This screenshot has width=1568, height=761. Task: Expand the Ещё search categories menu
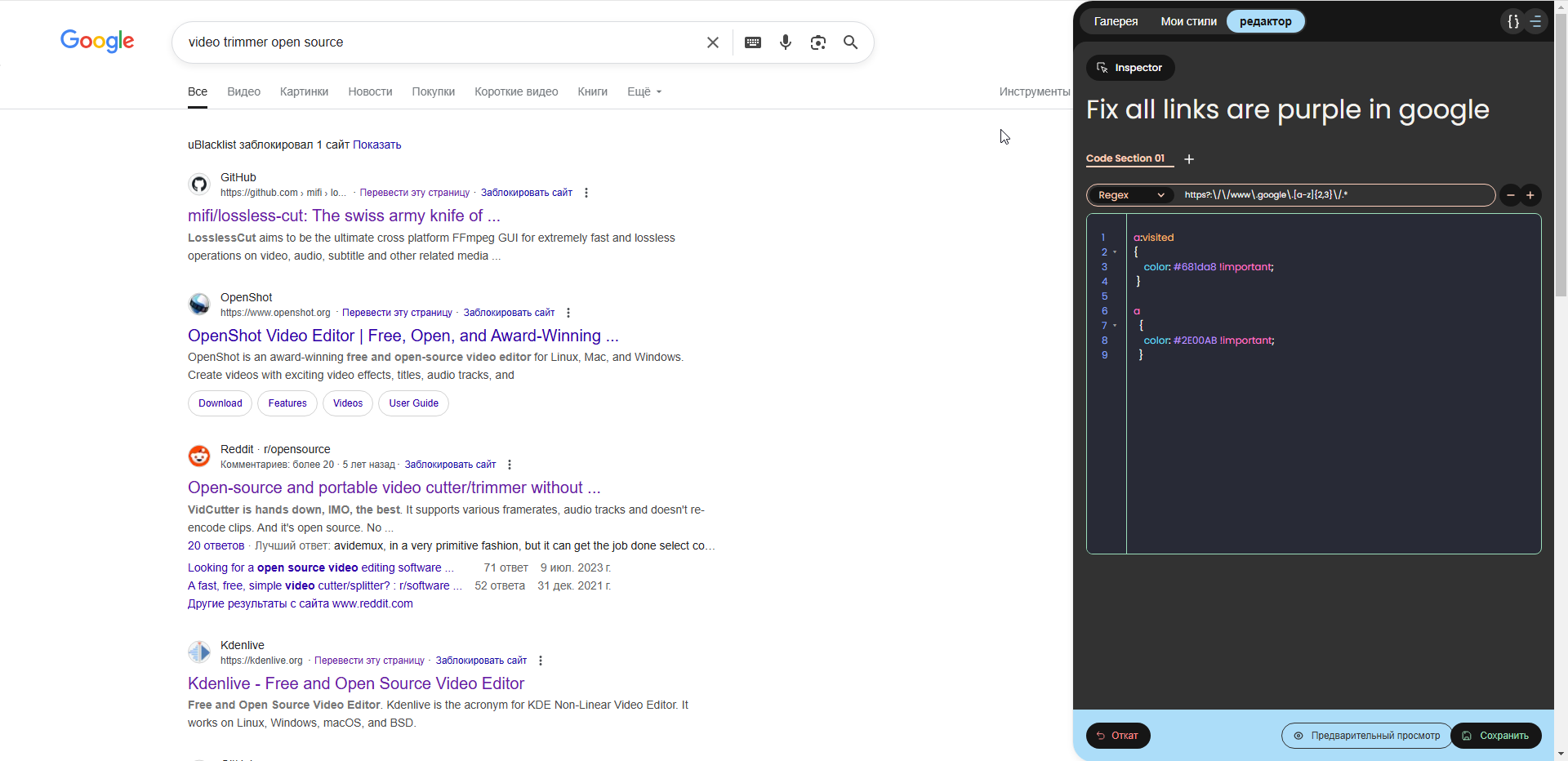pos(644,91)
